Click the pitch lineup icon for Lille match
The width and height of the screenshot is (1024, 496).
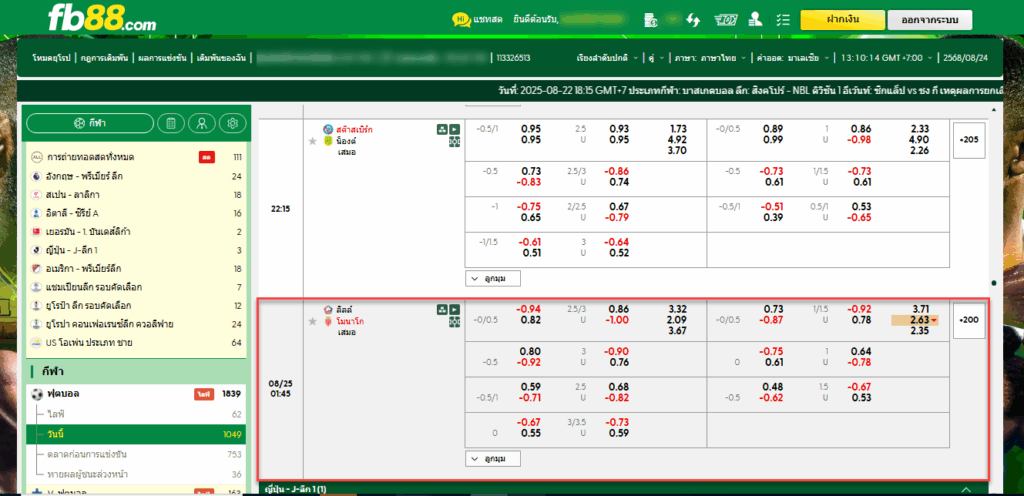[455, 321]
